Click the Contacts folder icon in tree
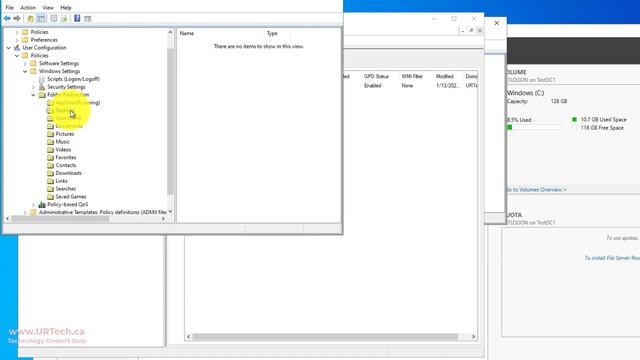The width and height of the screenshot is (640, 360). pyautogui.click(x=50, y=165)
